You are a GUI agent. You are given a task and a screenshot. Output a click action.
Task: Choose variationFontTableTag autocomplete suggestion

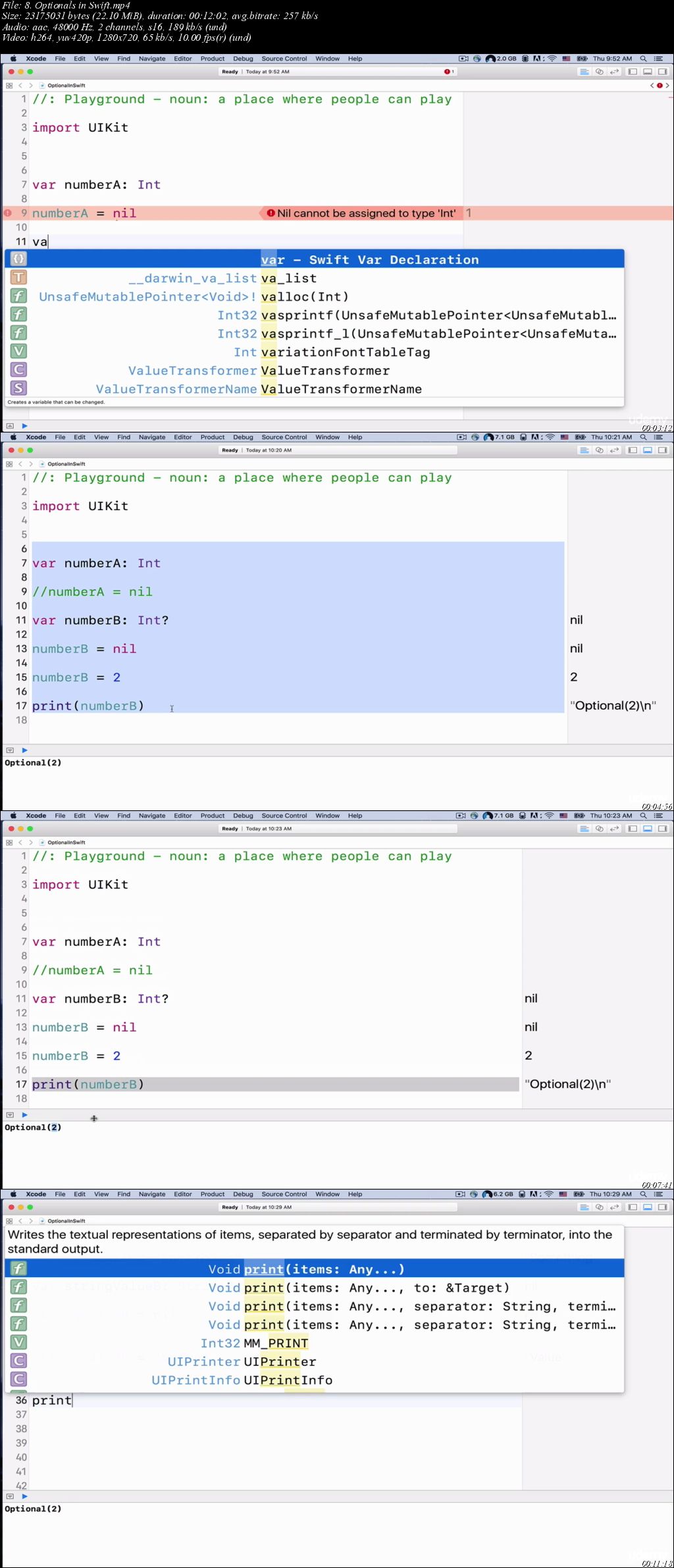(315, 352)
